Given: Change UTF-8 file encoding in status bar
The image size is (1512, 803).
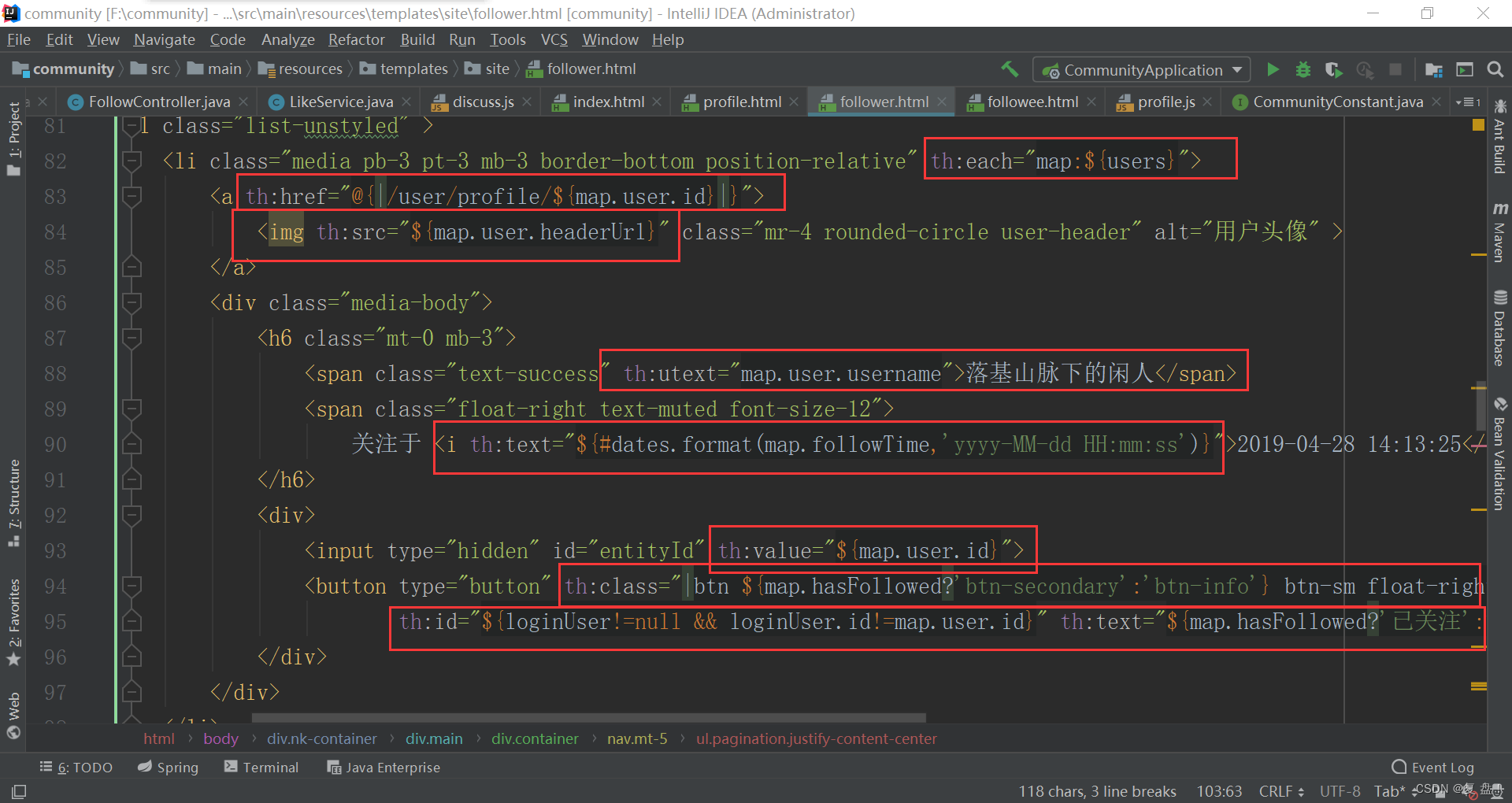Looking at the screenshot, I should 1340,790.
